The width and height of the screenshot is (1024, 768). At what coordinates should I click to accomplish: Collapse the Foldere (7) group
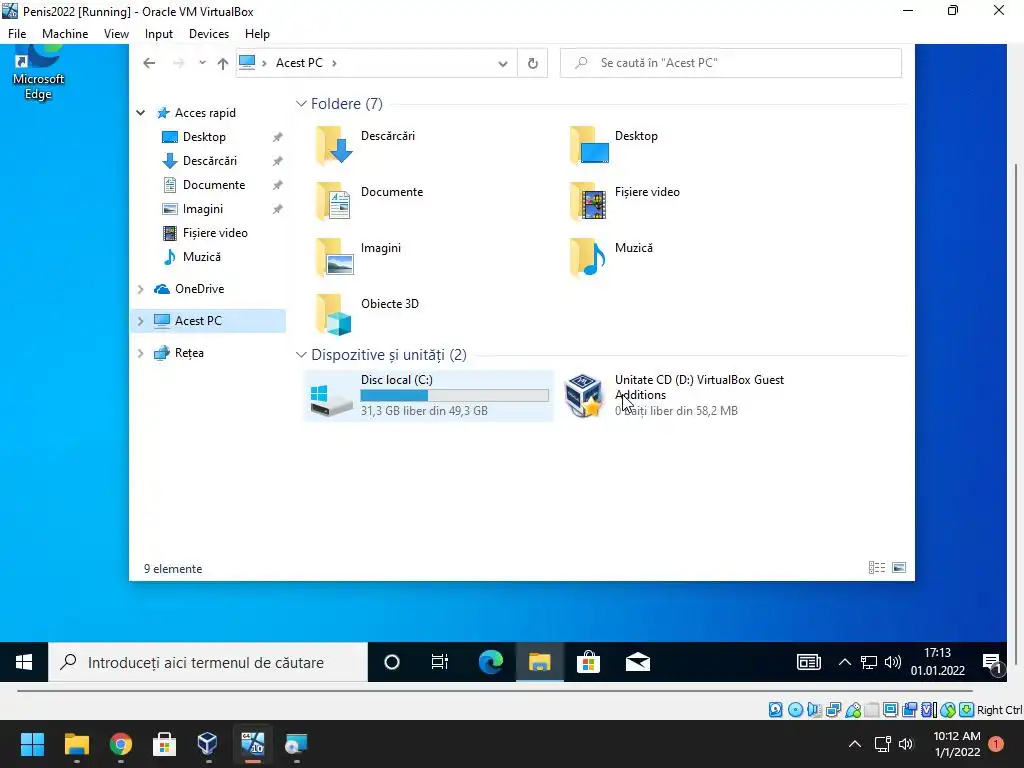(x=301, y=104)
